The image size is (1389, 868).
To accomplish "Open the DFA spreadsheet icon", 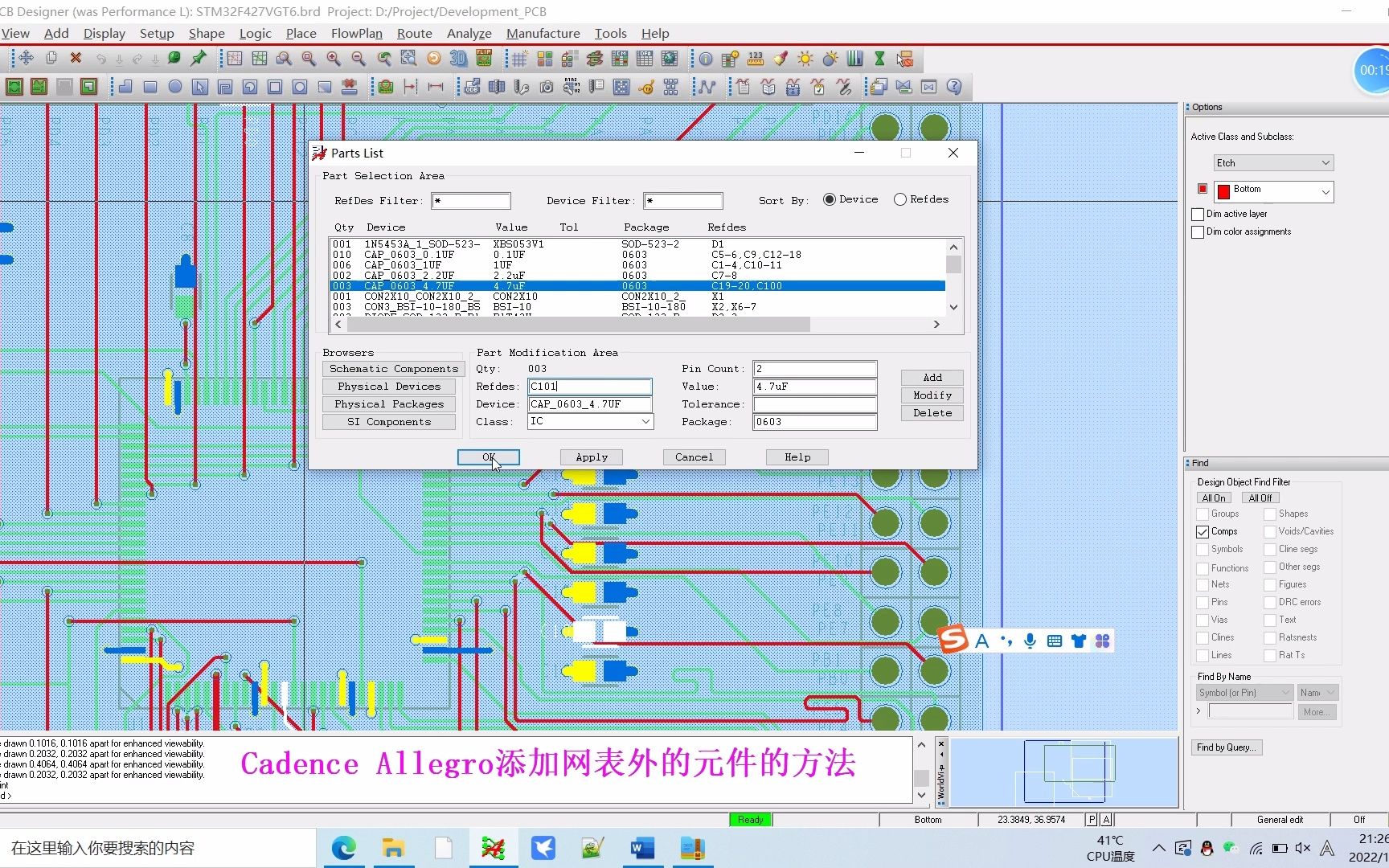I will pos(644,59).
